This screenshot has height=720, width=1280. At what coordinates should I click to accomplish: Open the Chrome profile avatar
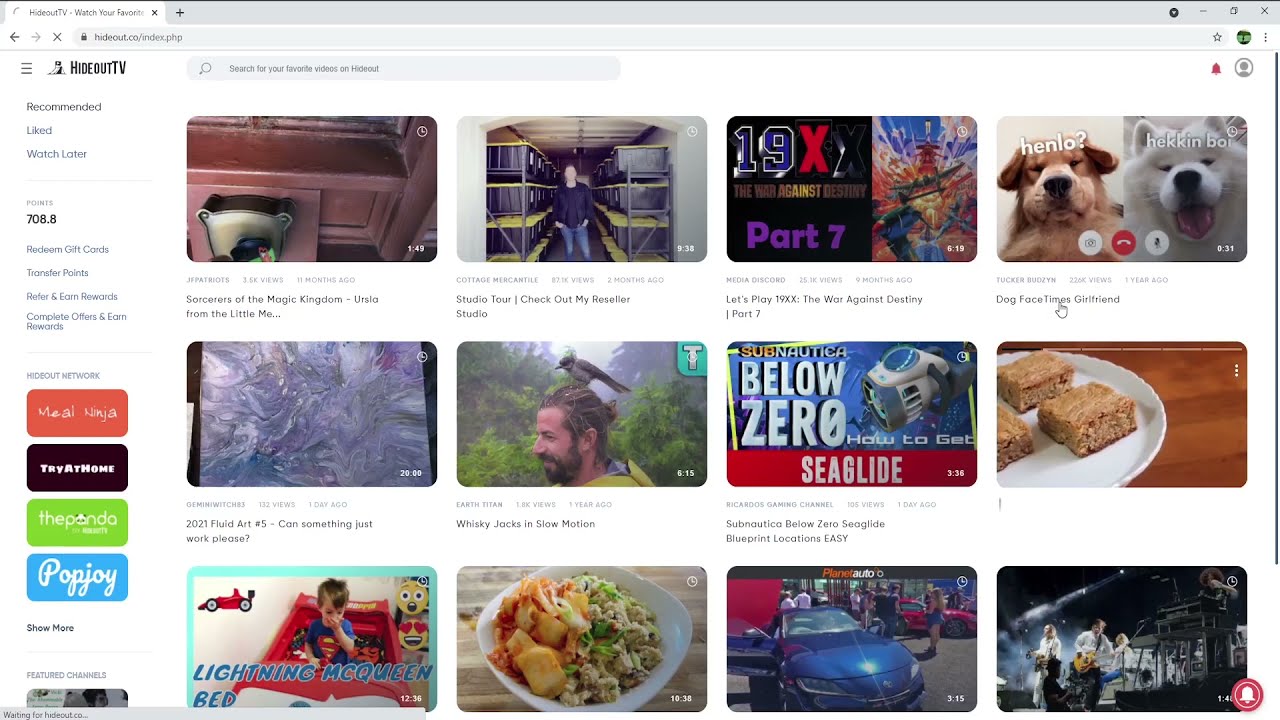click(1243, 37)
